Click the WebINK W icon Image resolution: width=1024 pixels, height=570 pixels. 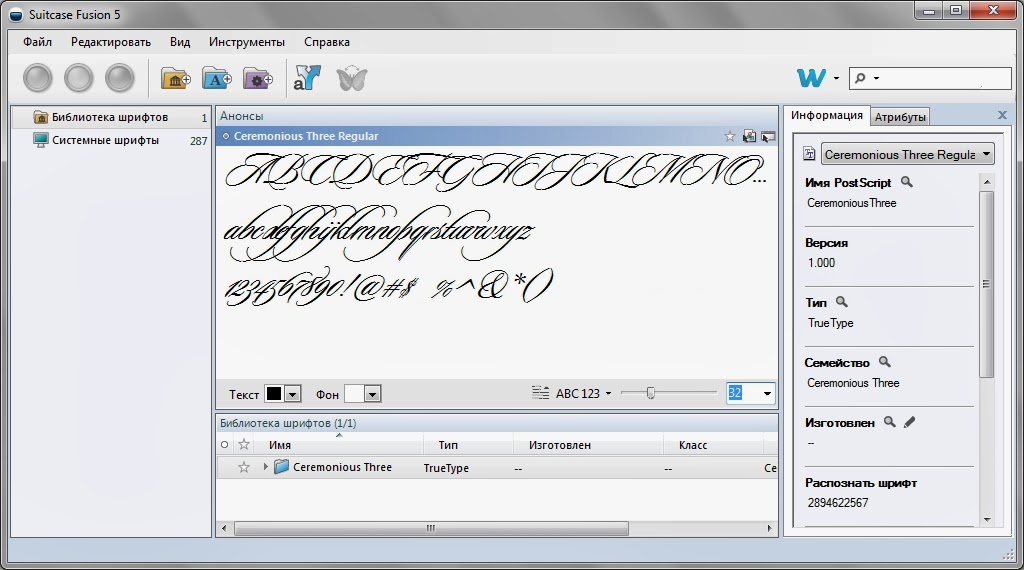[x=811, y=78]
